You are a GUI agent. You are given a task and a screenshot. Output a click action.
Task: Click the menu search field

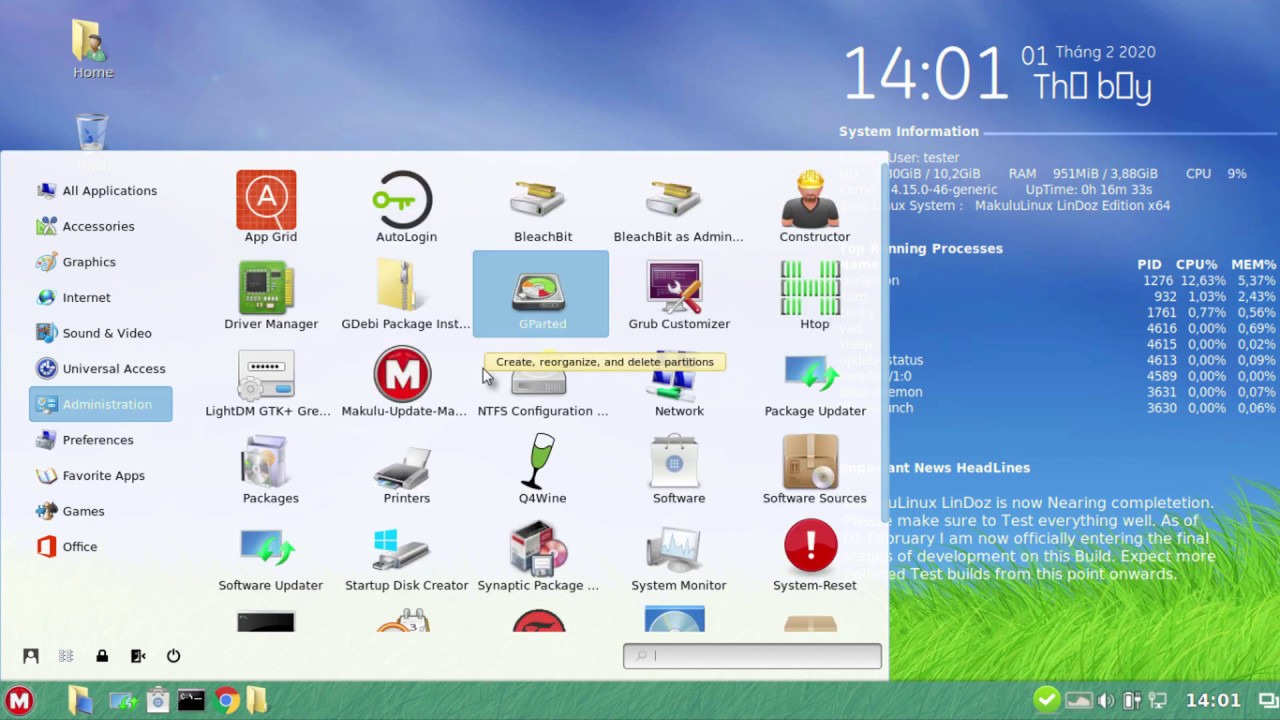tap(752, 655)
